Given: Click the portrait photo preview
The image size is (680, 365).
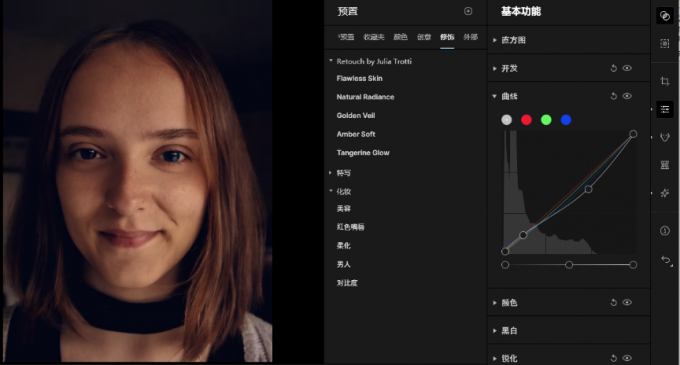Looking at the screenshot, I should coord(137,181).
